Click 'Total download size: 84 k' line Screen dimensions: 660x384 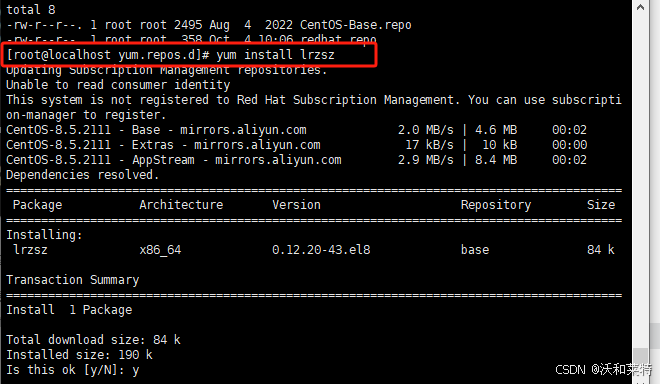click(93, 340)
